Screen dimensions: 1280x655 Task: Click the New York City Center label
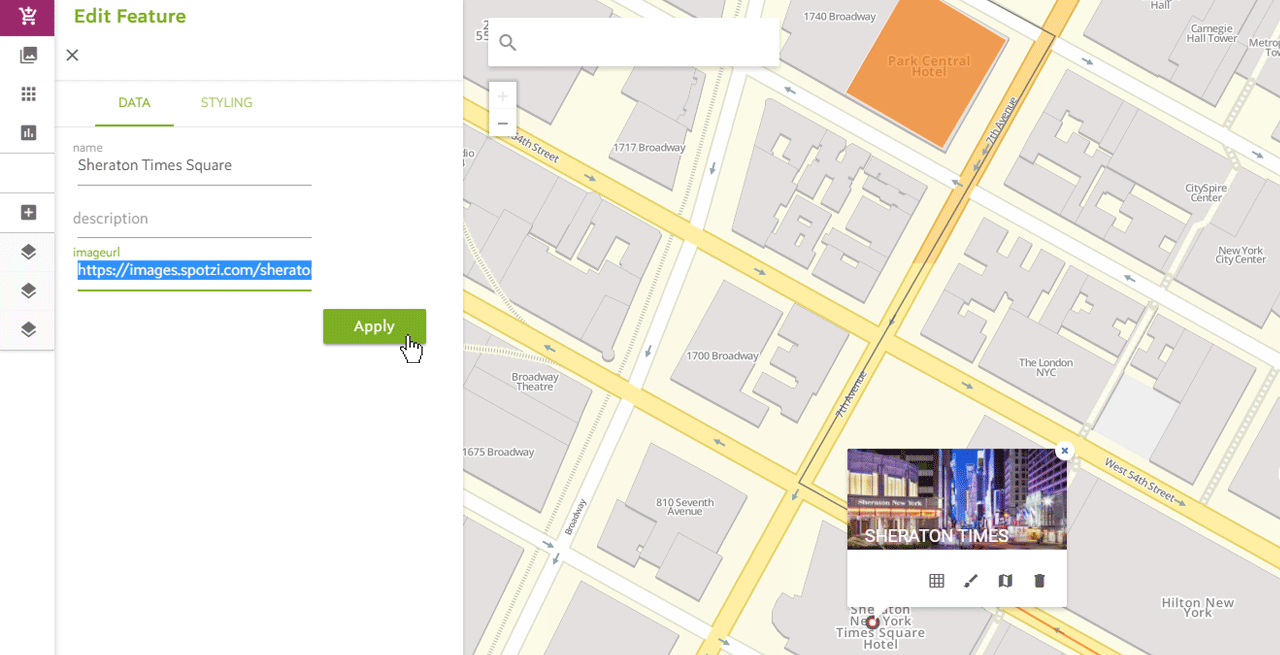click(1240, 255)
